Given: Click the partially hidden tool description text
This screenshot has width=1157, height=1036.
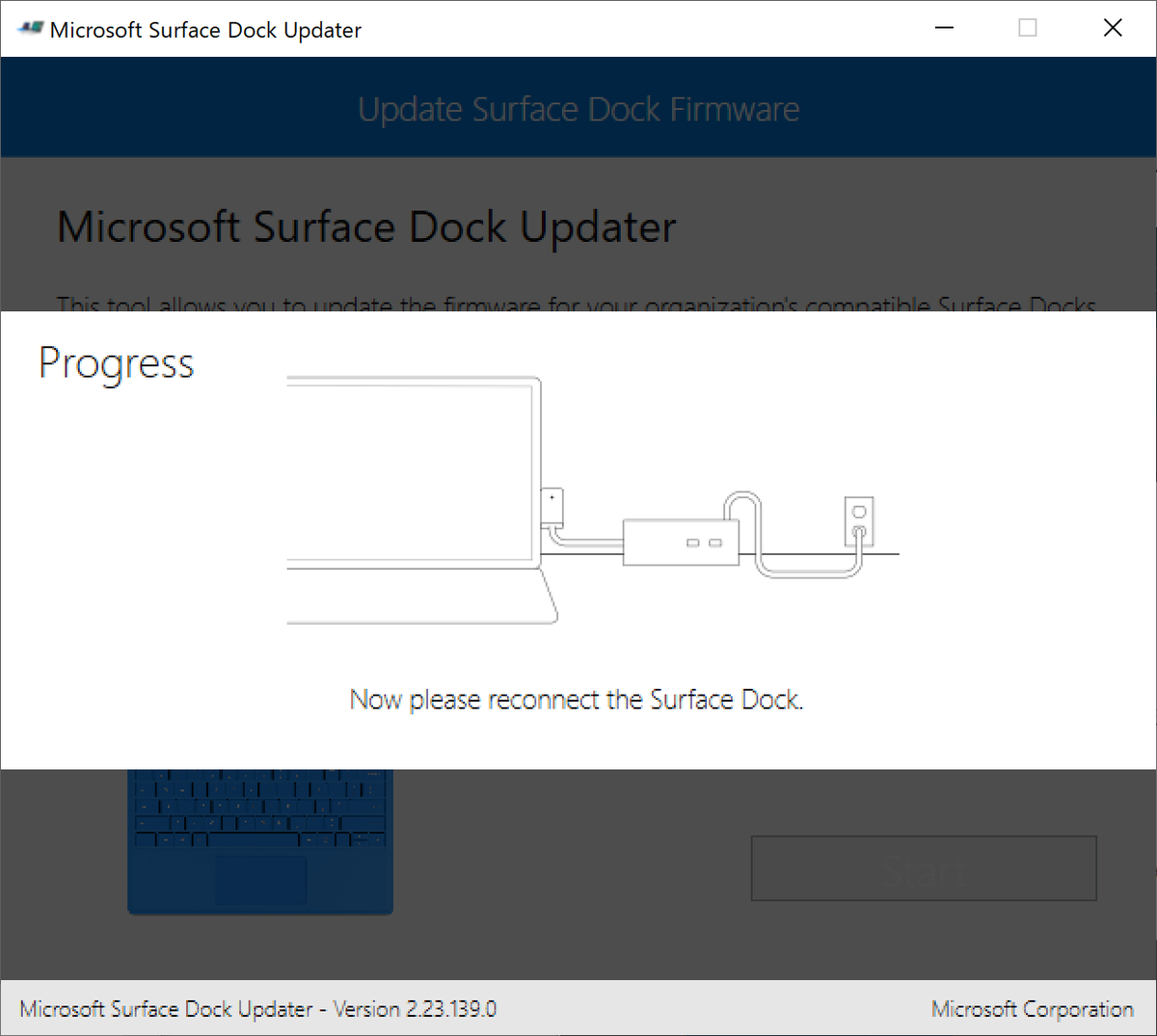Looking at the screenshot, I should pos(577,303).
